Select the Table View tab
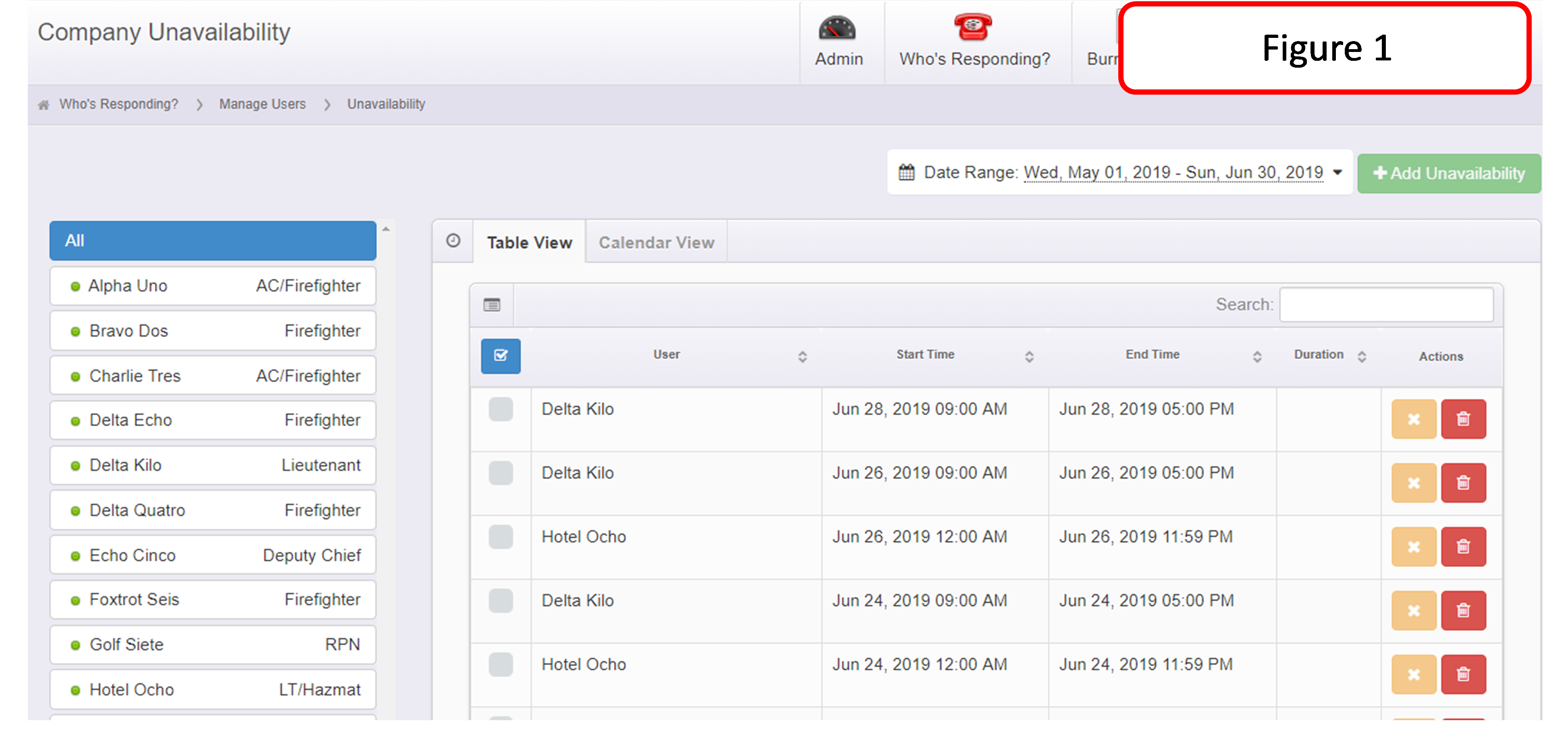Image resolution: width=1568 pixels, height=752 pixels. (x=529, y=243)
